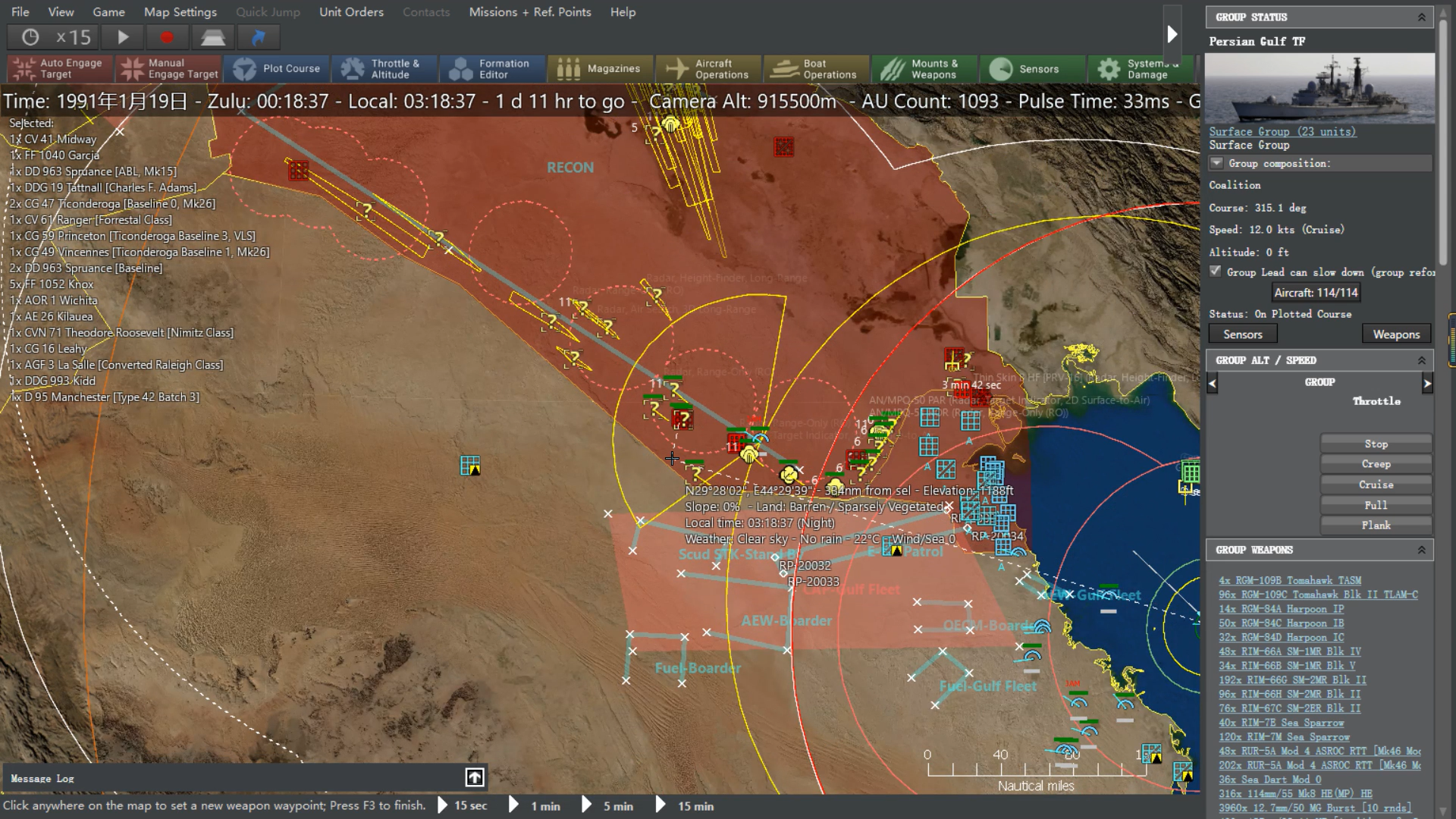Run simulation for 15 sec
The width and height of the screenshot is (1456, 819).
point(463,805)
